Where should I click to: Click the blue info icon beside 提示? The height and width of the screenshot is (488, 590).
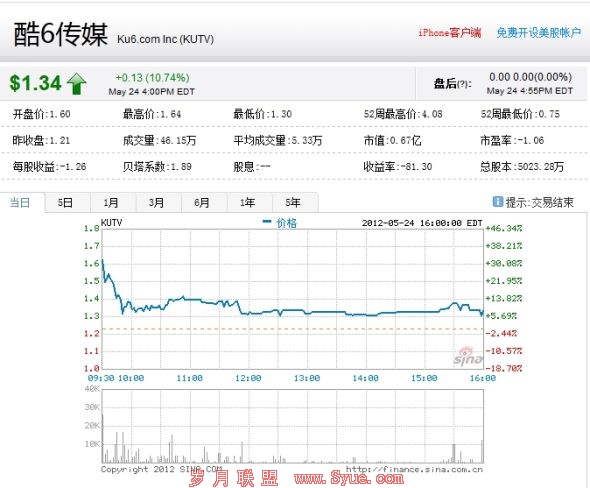497,202
